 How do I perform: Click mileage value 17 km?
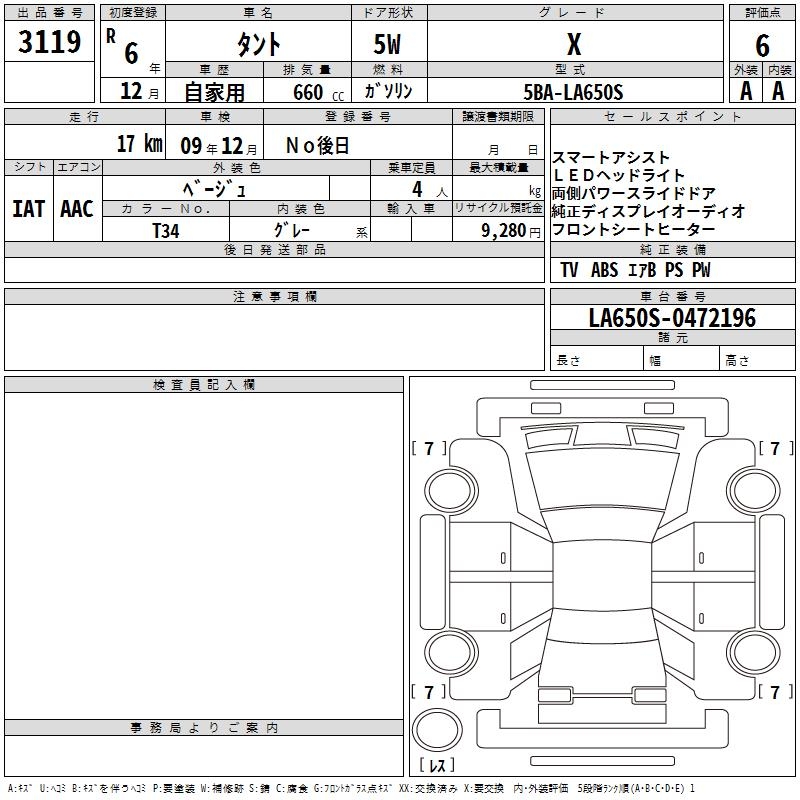pyautogui.click(x=140, y=143)
